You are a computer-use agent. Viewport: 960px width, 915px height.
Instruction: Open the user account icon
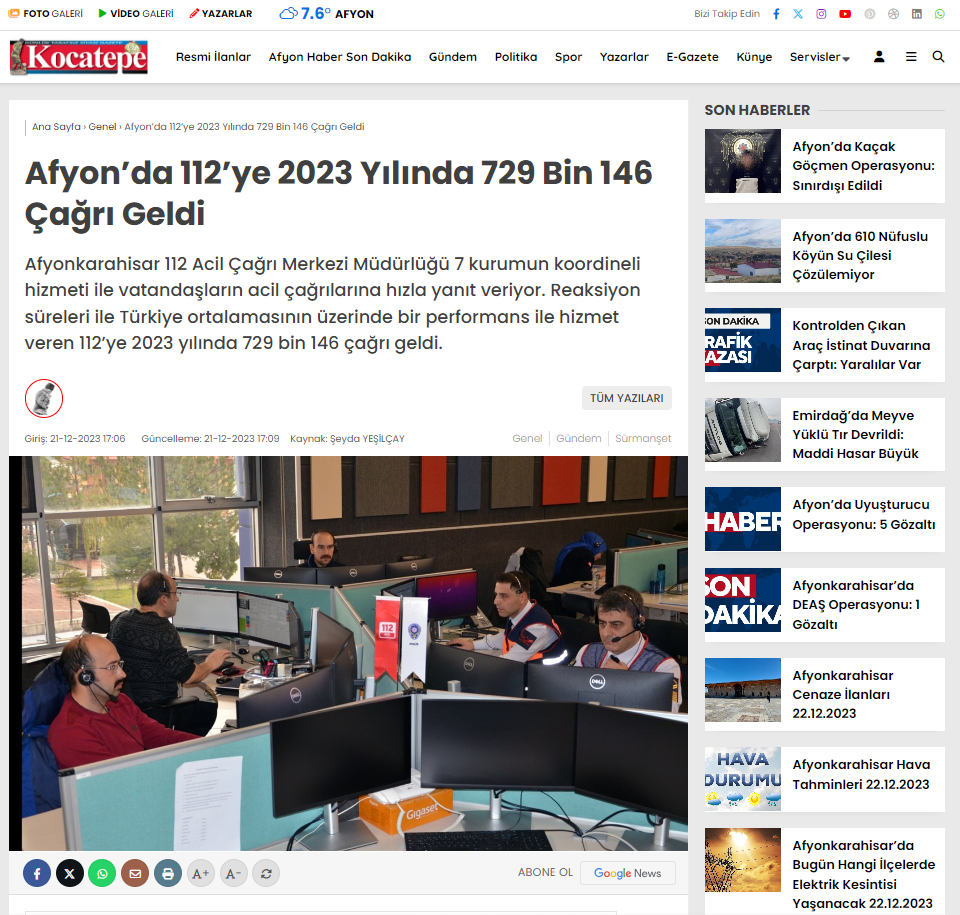click(879, 57)
